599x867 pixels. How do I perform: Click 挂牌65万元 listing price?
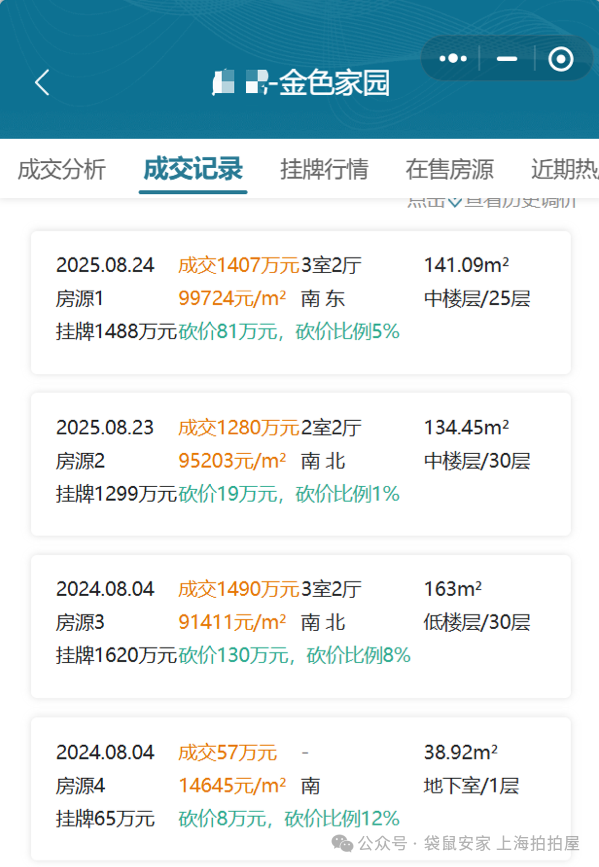point(105,819)
